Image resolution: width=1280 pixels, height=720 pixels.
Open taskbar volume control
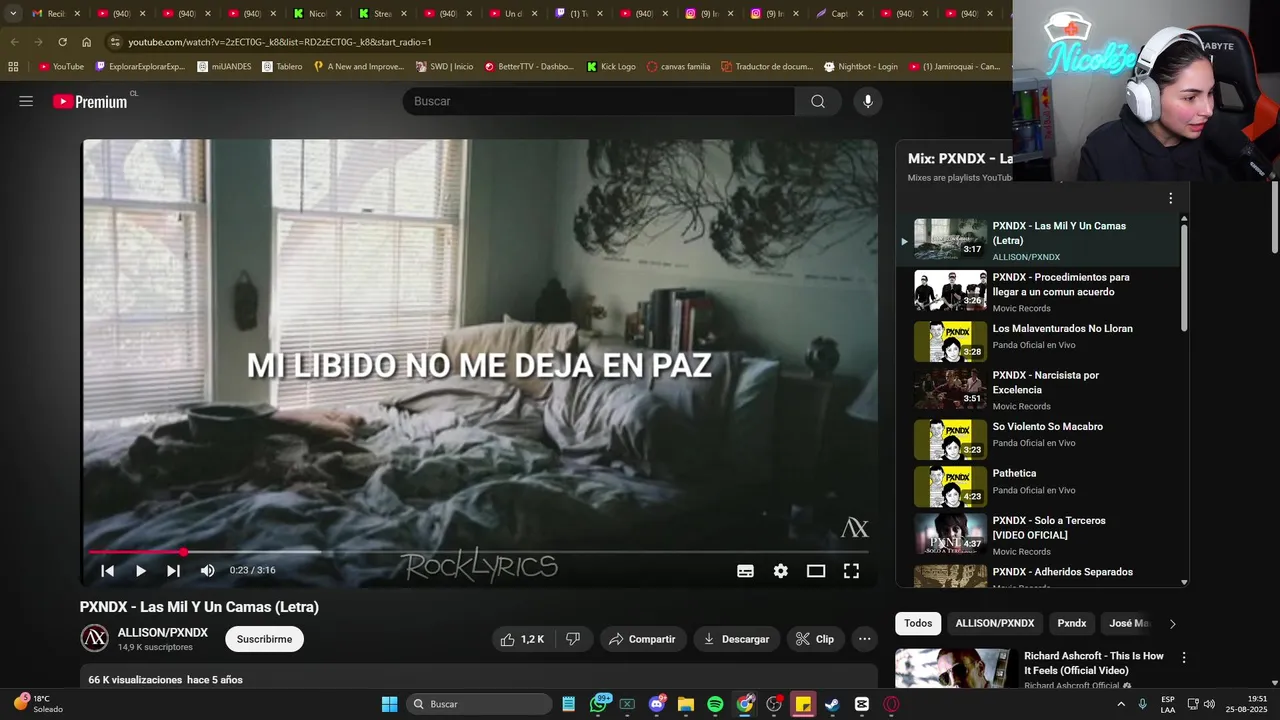1210,704
